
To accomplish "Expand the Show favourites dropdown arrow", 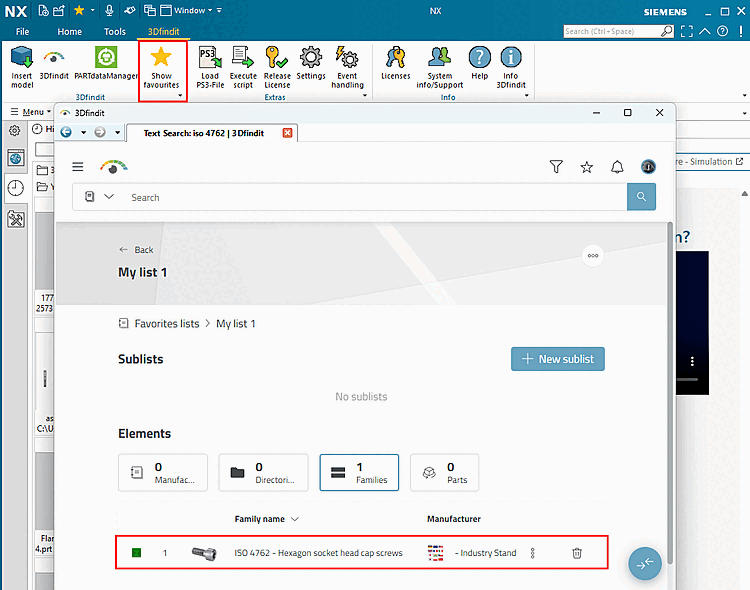I will pyautogui.click(x=180, y=96).
